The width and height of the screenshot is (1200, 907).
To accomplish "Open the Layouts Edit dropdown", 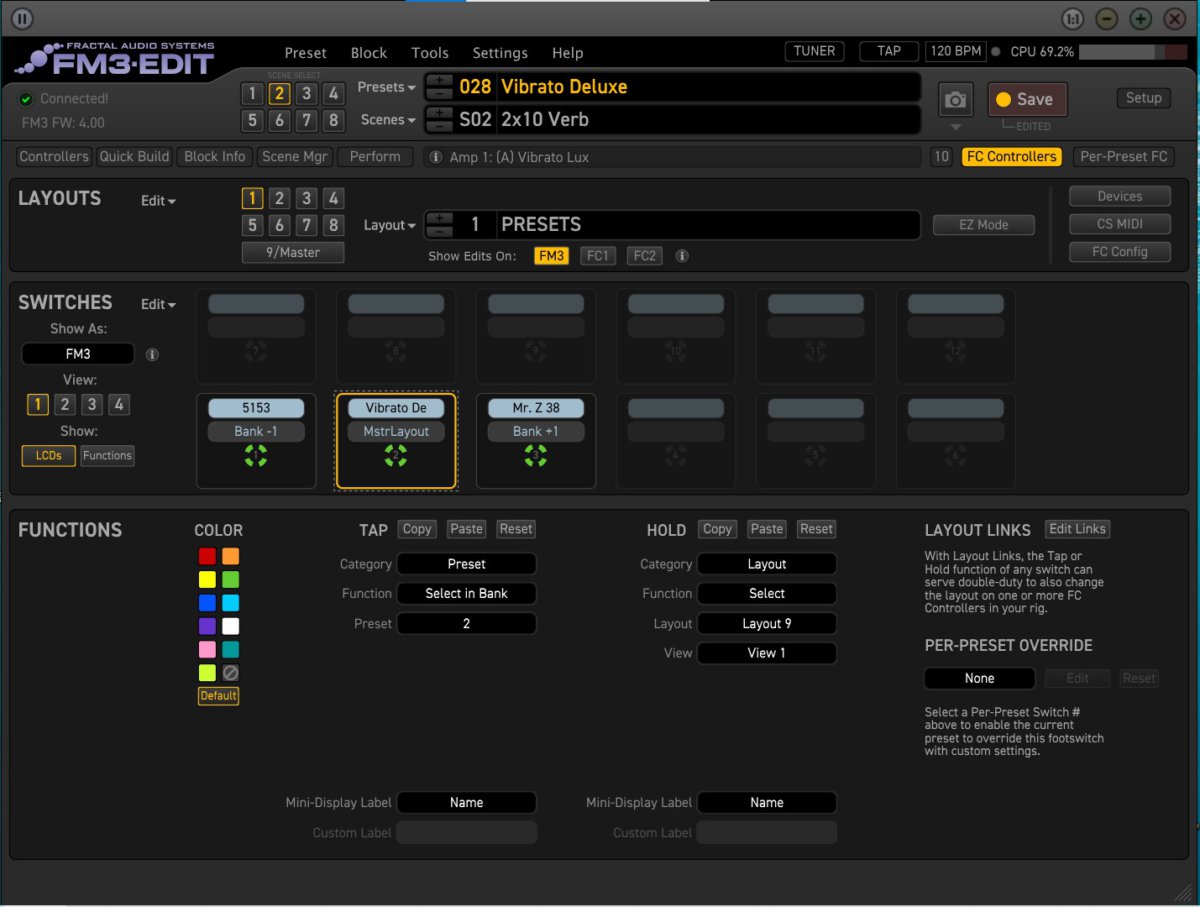I will [x=158, y=201].
